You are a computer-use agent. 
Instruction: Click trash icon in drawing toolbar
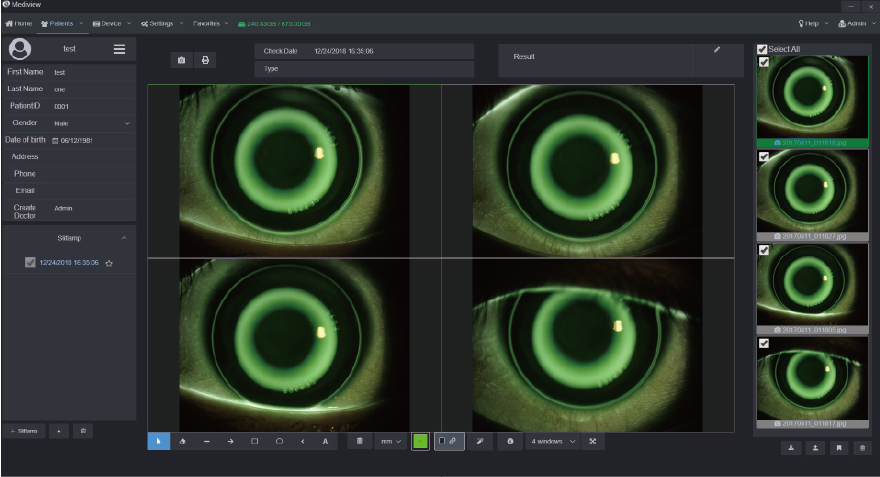pos(360,441)
